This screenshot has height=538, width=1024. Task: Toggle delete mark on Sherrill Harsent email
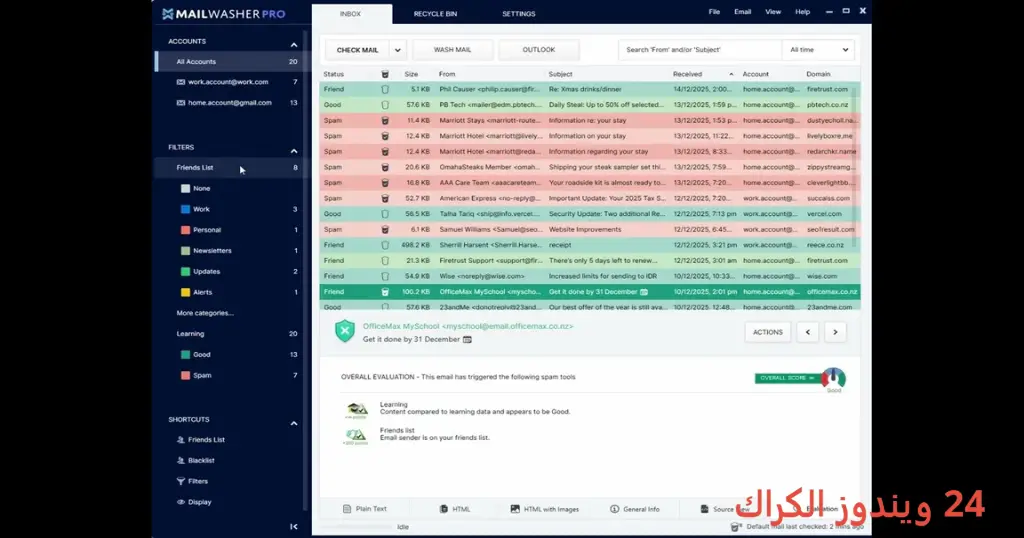pos(385,245)
